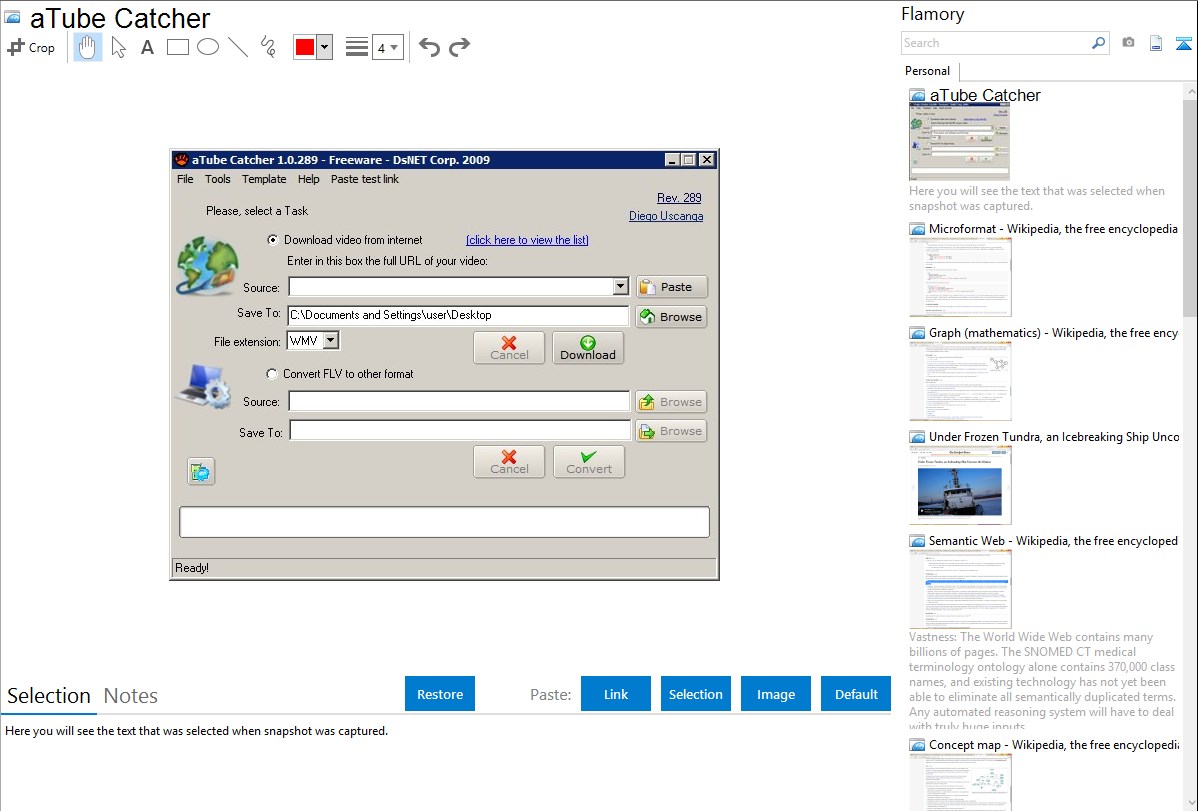Screen dimensions: 1198x811
Task: Select the arrow pointer tool
Action: 118,47
